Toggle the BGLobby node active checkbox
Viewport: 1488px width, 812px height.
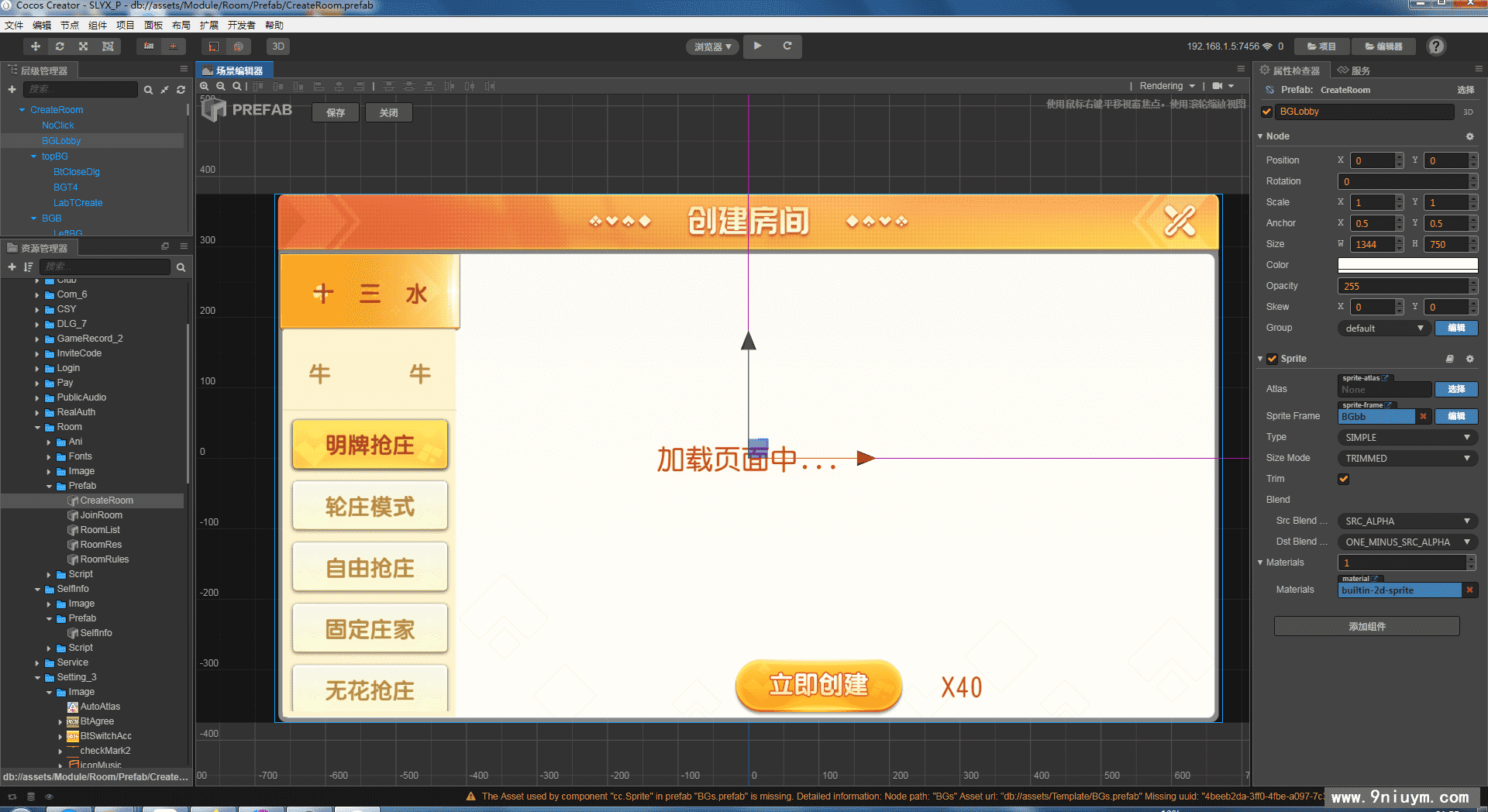pyautogui.click(x=1266, y=112)
